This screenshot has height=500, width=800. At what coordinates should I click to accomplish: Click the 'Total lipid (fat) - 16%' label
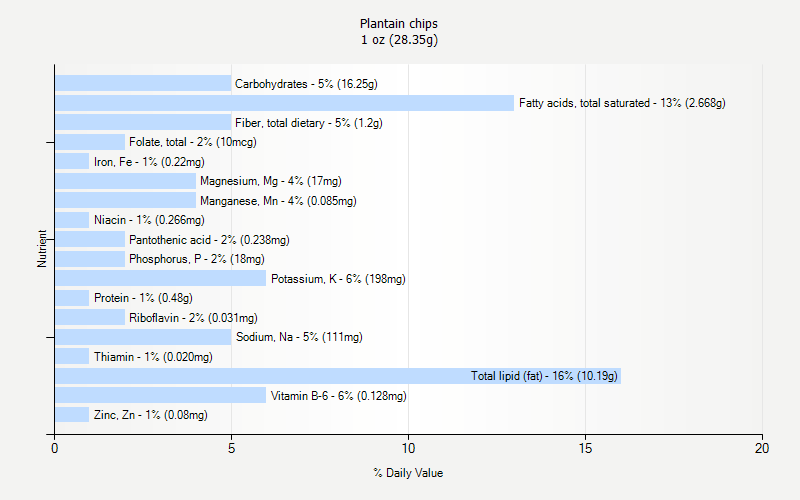[x=544, y=376]
